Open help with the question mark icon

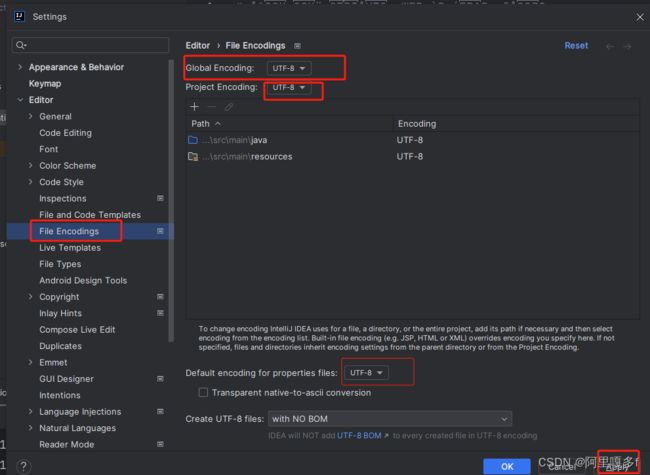tap(24, 466)
